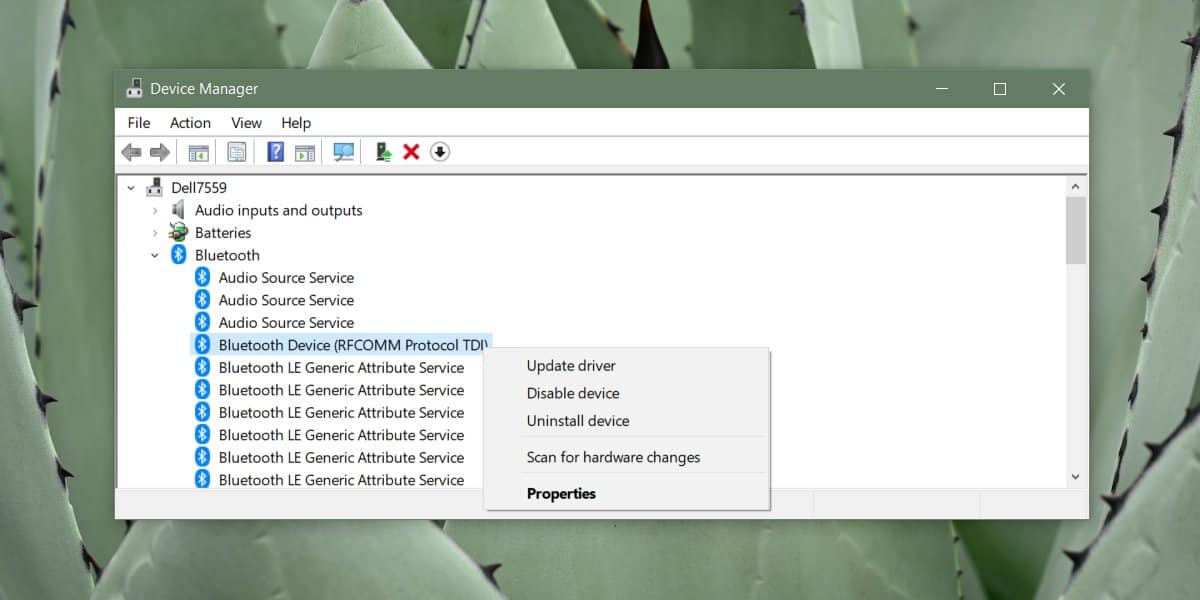Viewport: 1200px width, 600px height.
Task: Click the Disable device toolbar icon
Action: pos(440,151)
